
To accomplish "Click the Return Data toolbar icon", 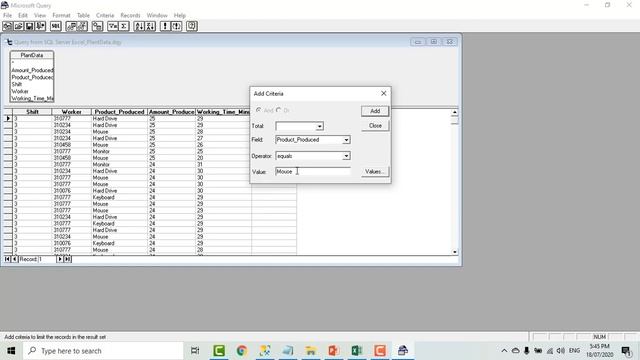I will pos(40,26).
